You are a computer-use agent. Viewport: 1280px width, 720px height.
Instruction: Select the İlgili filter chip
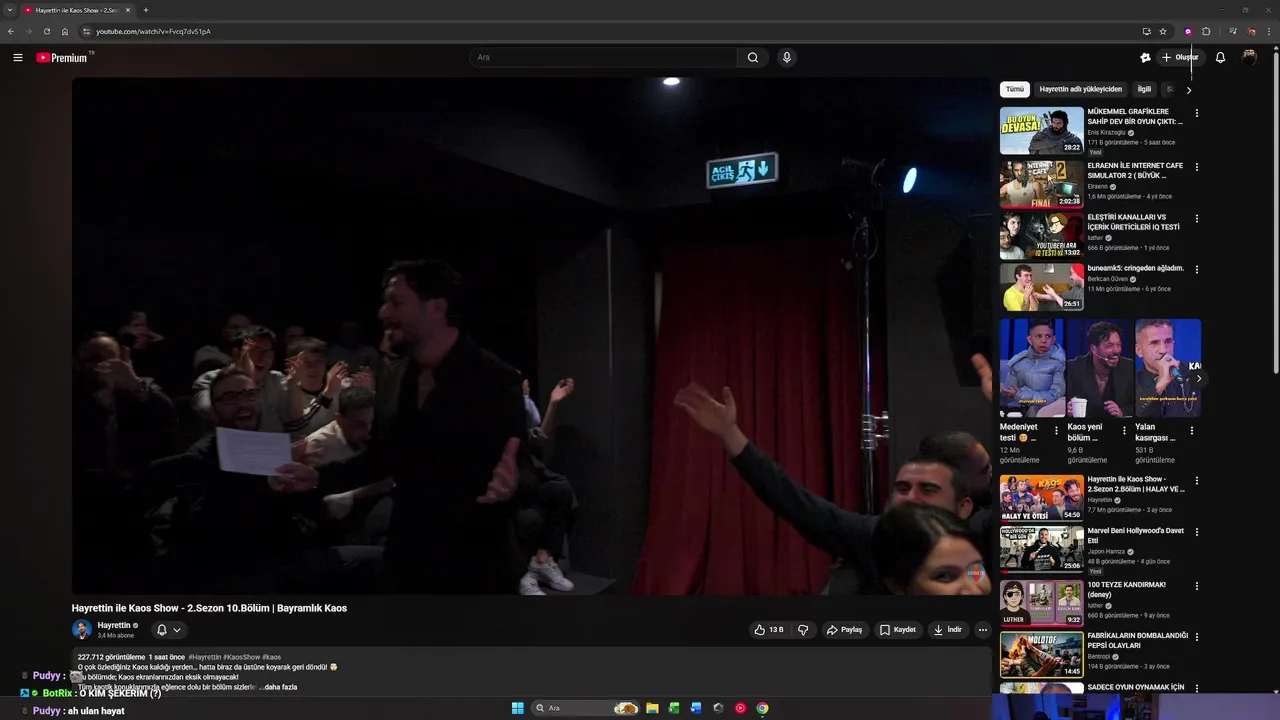coord(1144,89)
